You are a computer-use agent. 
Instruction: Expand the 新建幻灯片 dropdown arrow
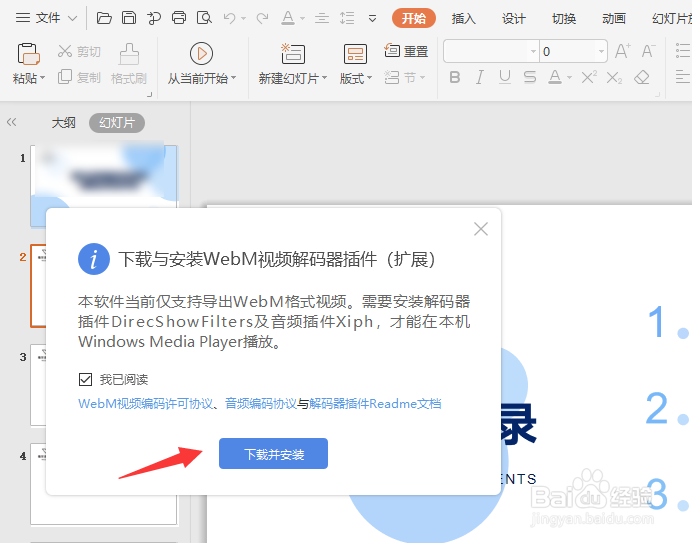(x=324, y=78)
